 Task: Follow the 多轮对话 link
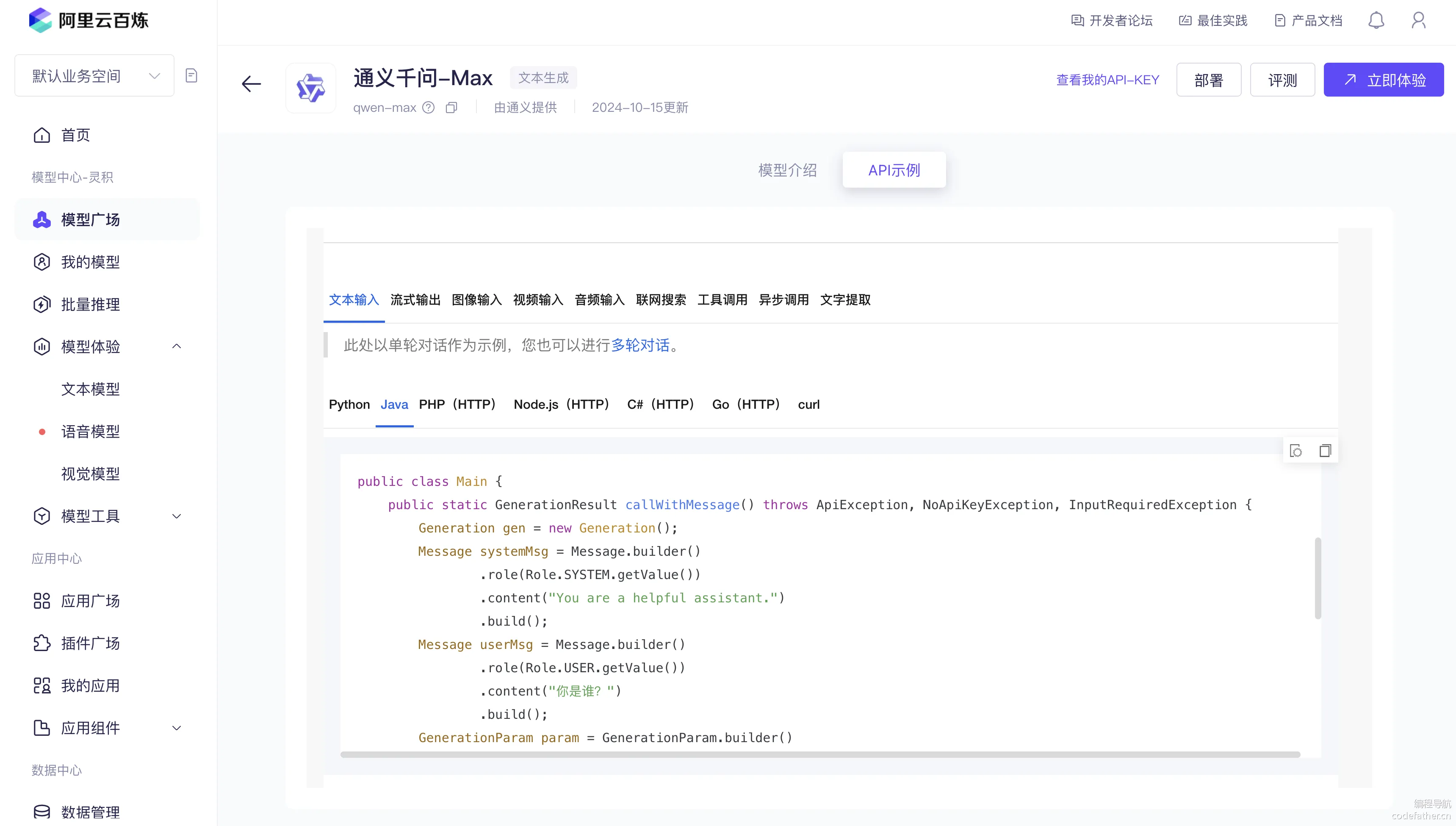pos(640,345)
